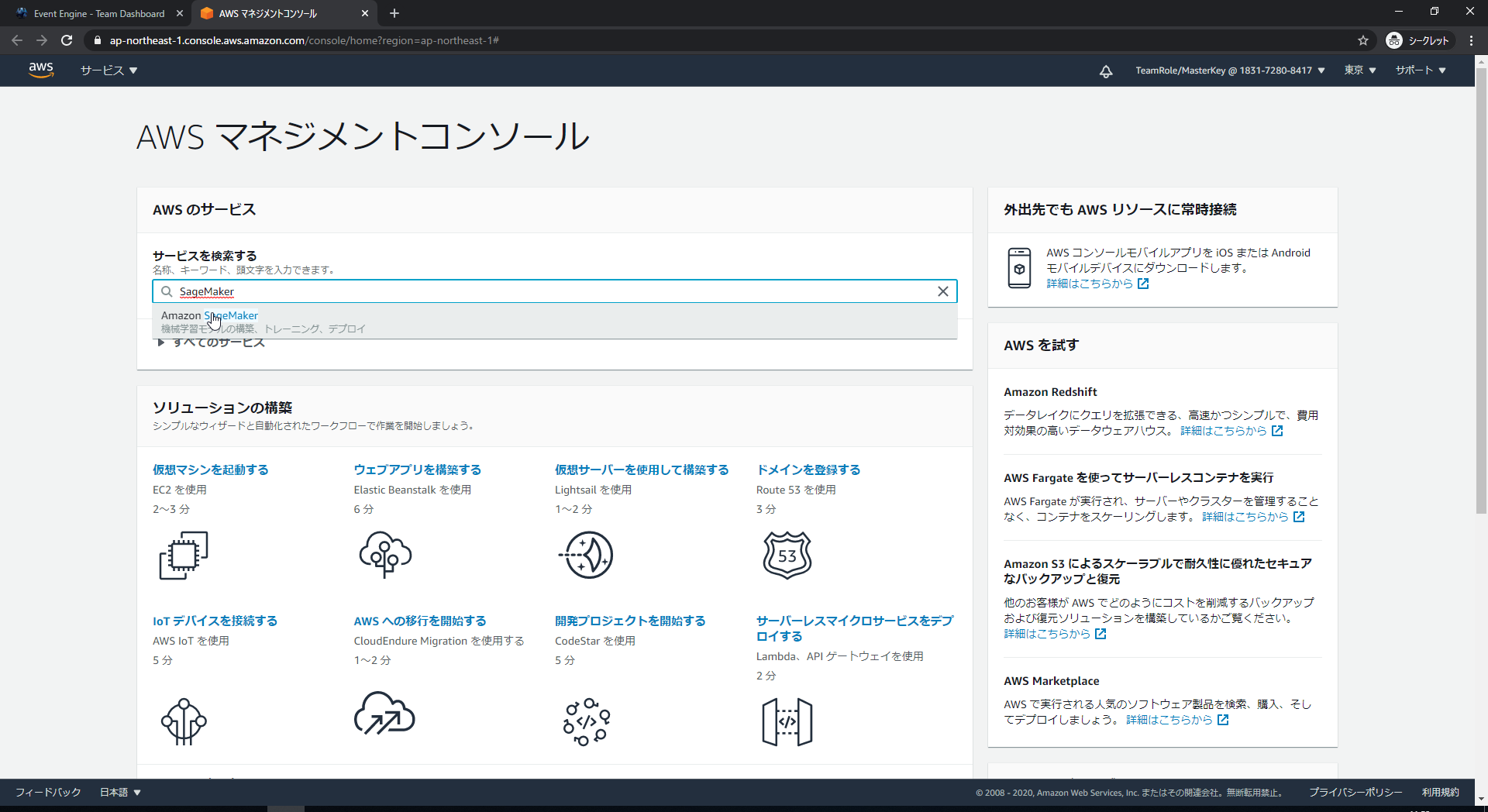
Task: Open the notifications bell icon
Action: [x=1106, y=71]
